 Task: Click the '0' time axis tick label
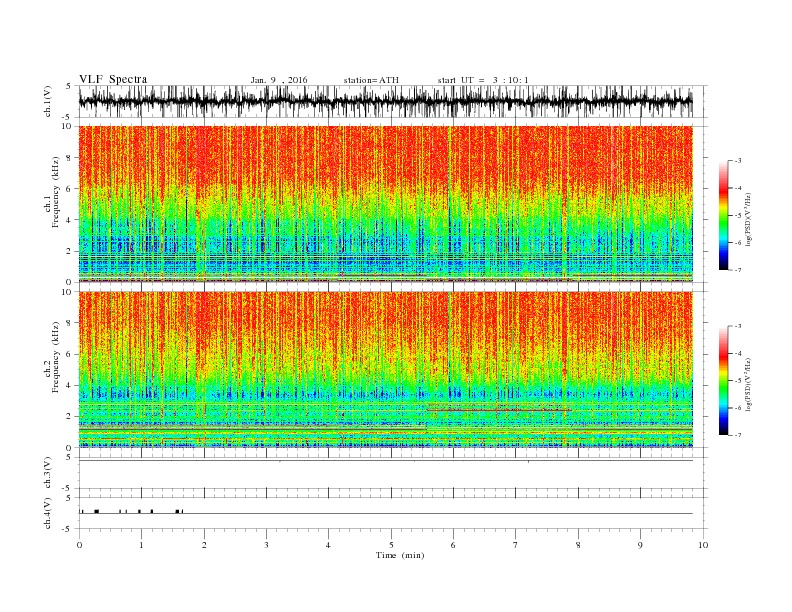click(79, 545)
